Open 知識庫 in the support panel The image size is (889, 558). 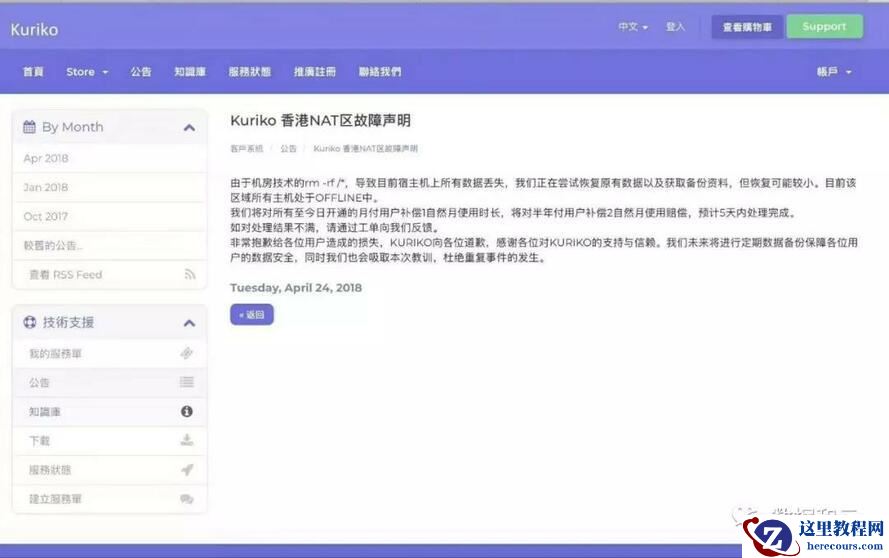tap(109, 412)
